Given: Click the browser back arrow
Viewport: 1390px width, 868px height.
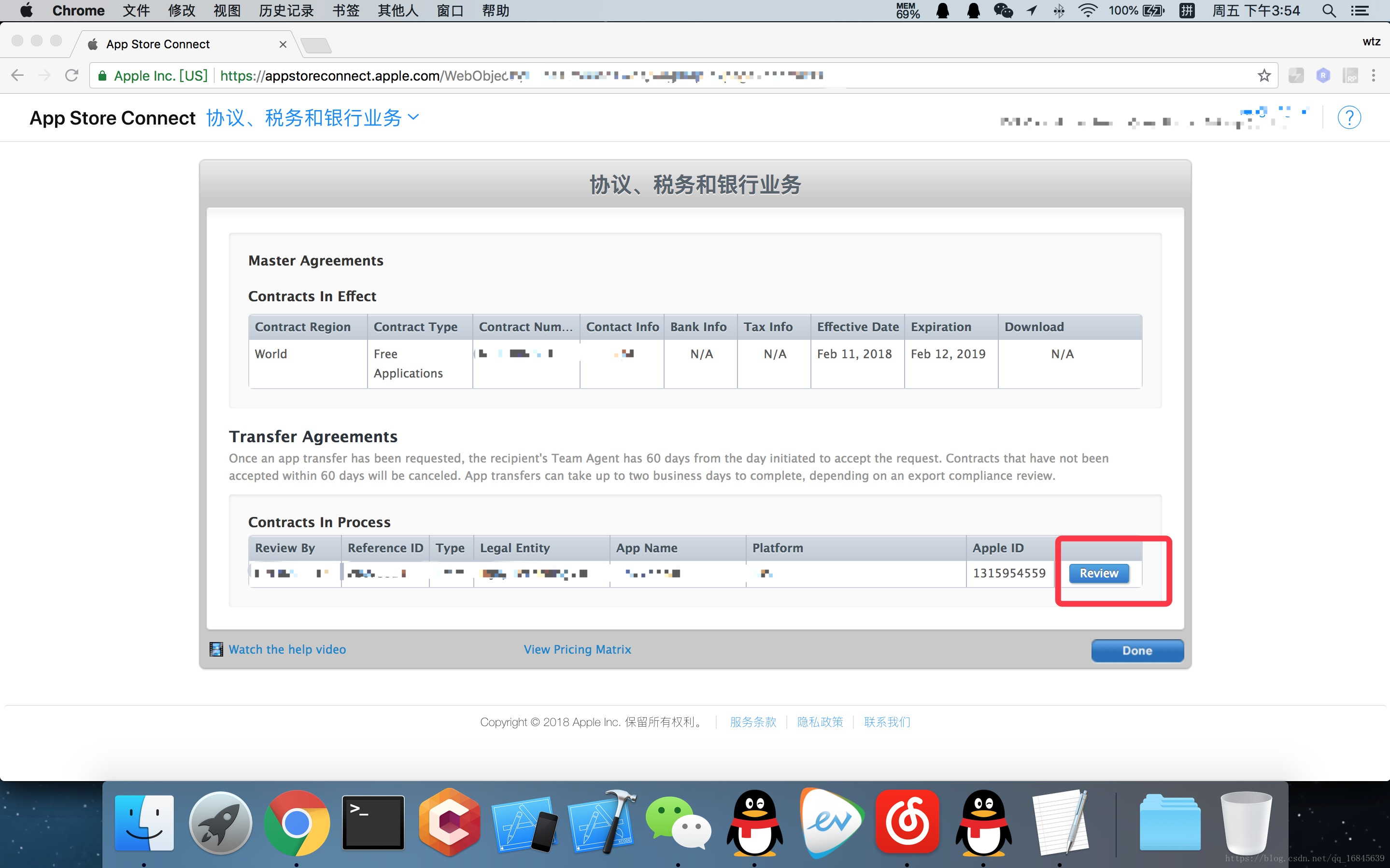Looking at the screenshot, I should 17,75.
